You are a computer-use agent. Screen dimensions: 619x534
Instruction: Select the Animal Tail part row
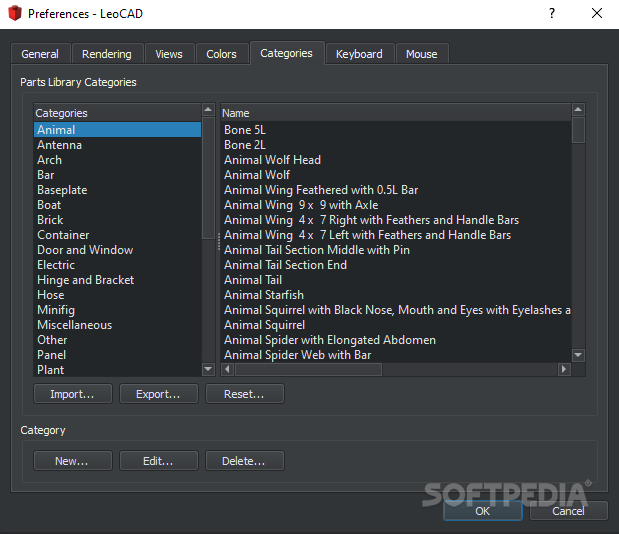point(396,280)
